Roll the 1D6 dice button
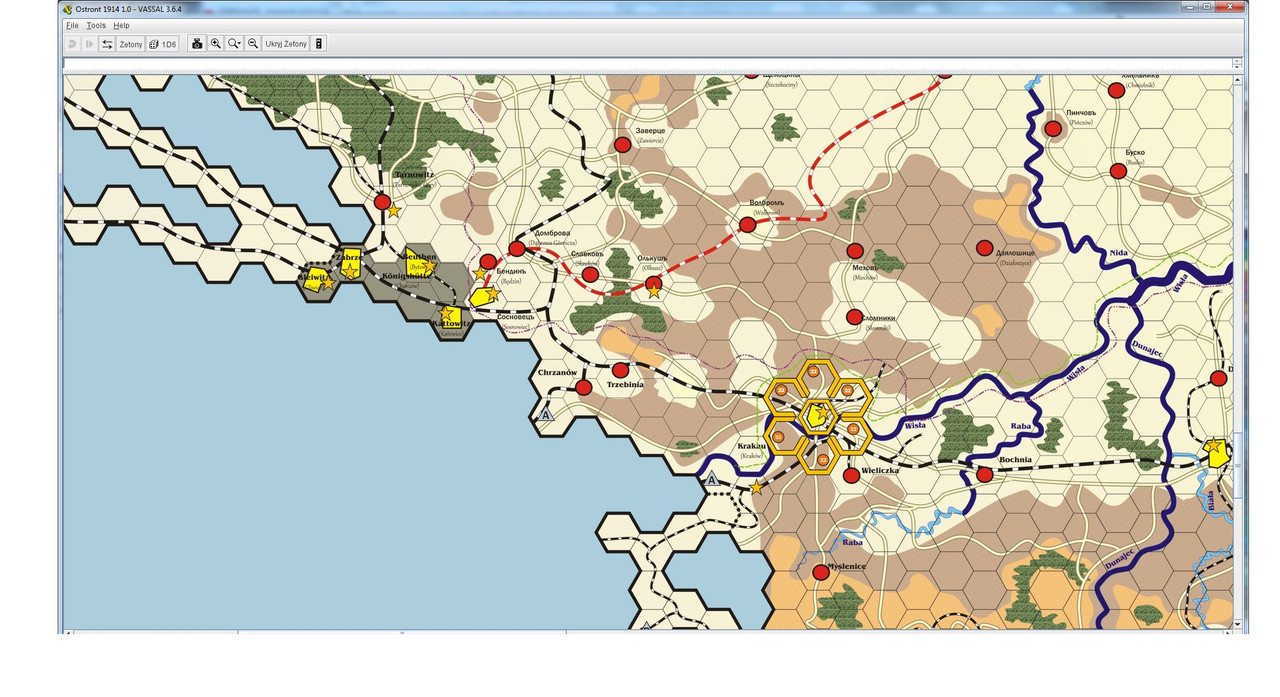Image resolution: width=1280 pixels, height=697 pixels. pos(163,44)
